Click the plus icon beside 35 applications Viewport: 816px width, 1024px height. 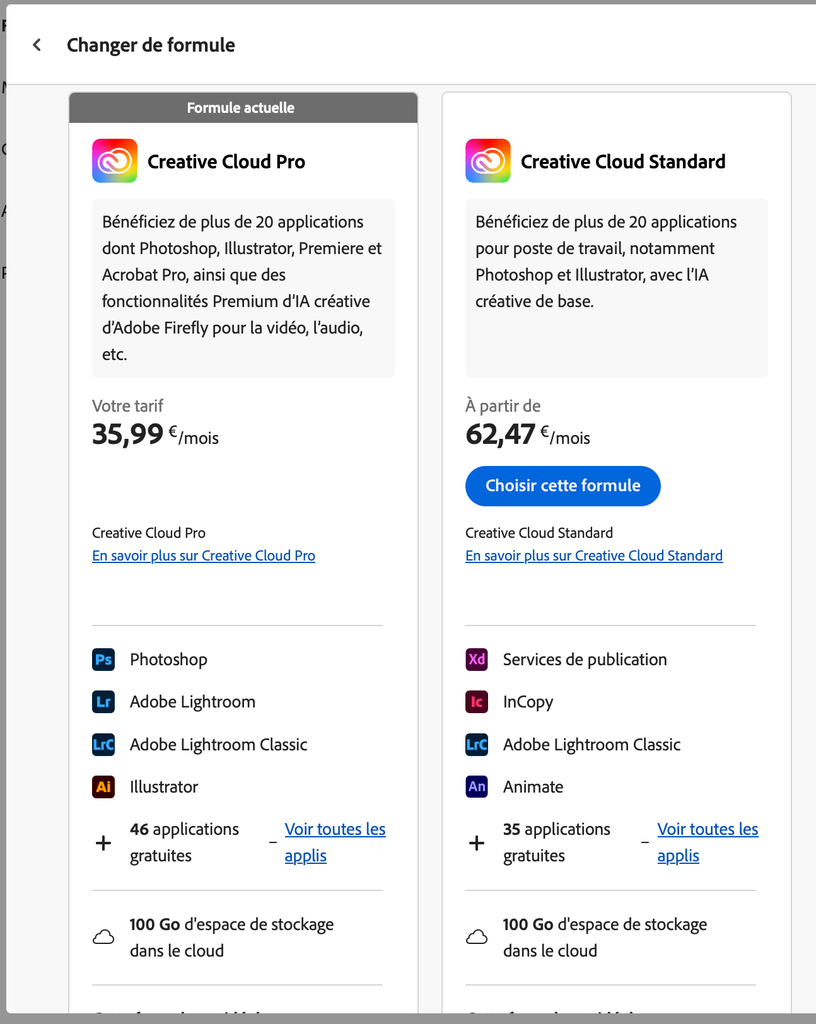click(477, 843)
